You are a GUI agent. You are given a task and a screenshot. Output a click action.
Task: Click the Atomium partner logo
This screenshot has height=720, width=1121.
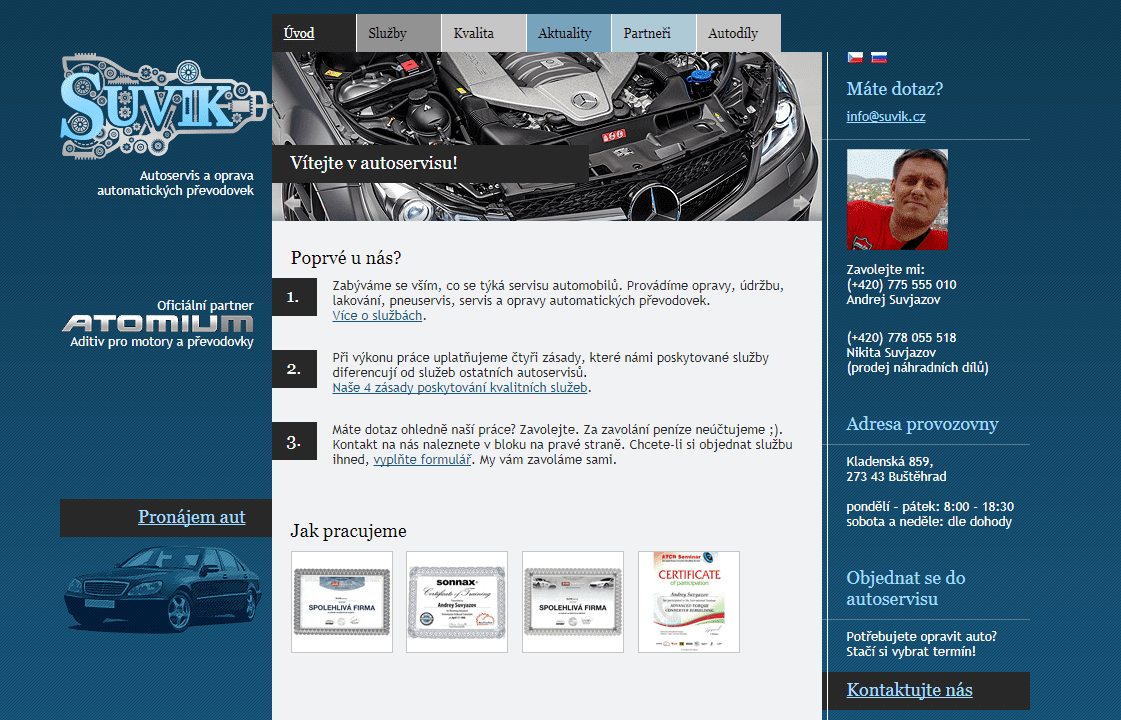click(x=158, y=323)
